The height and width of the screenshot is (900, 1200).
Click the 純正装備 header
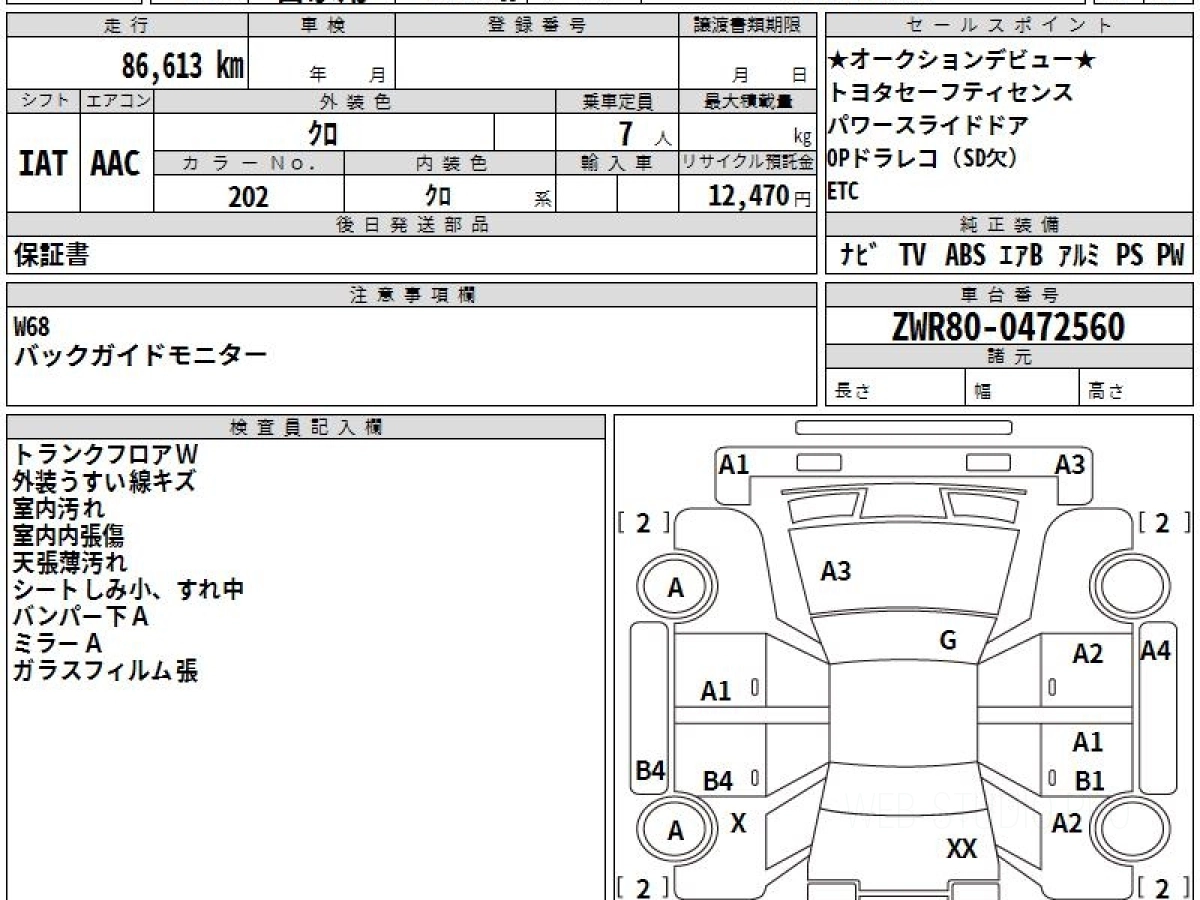pos(1009,225)
